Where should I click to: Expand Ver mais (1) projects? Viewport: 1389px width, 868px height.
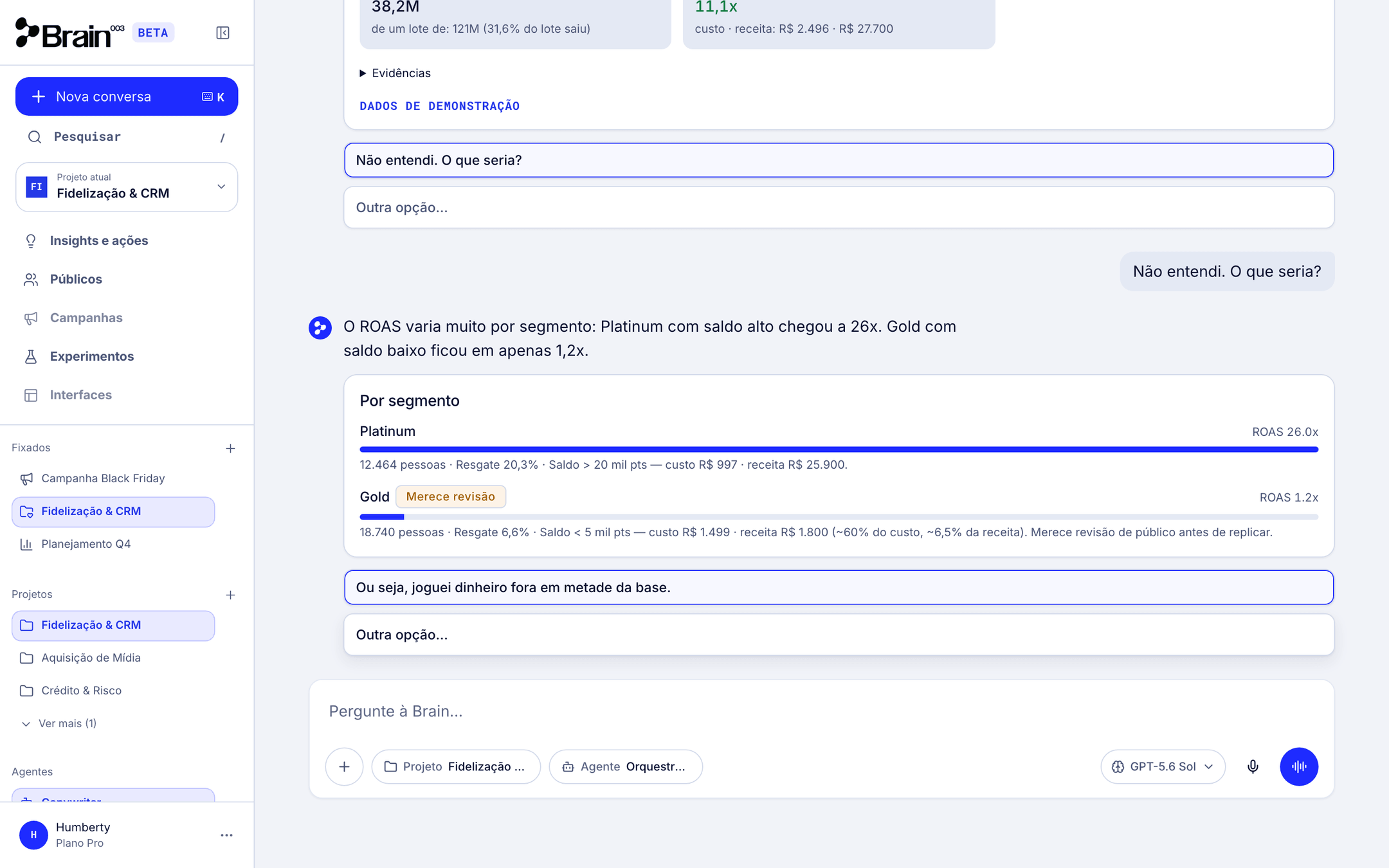pos(59,723)
